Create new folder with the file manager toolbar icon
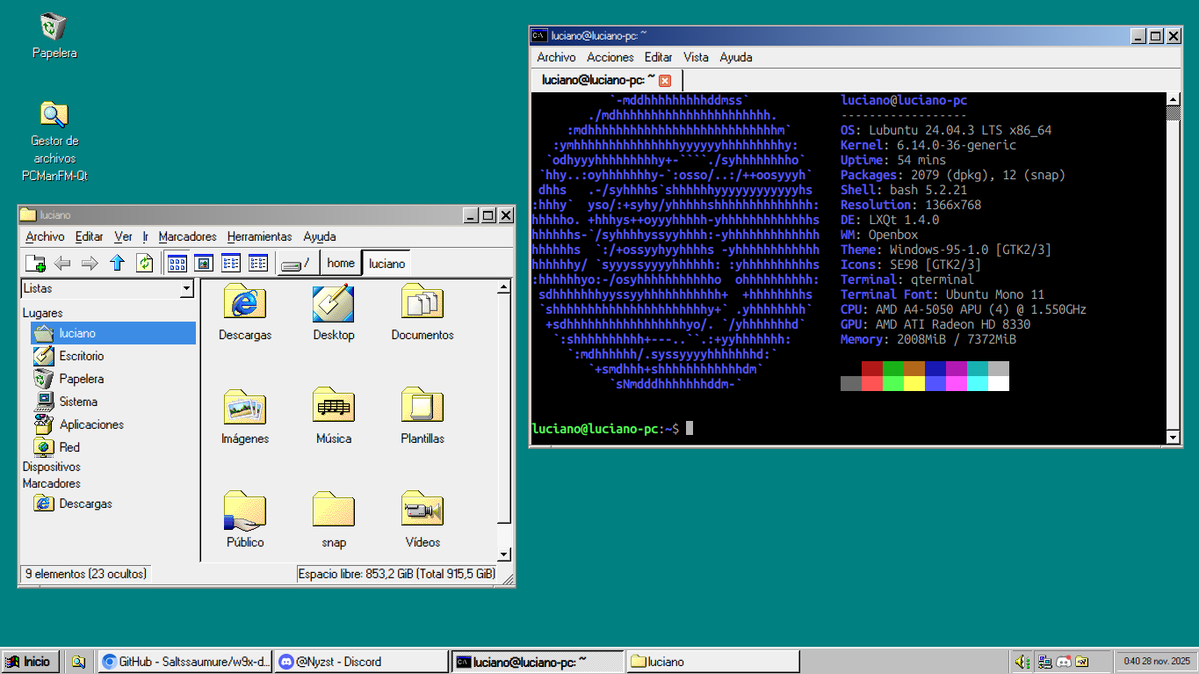Image resolution: width=1199 pixels, height=674 pixels. coord(35,263)
